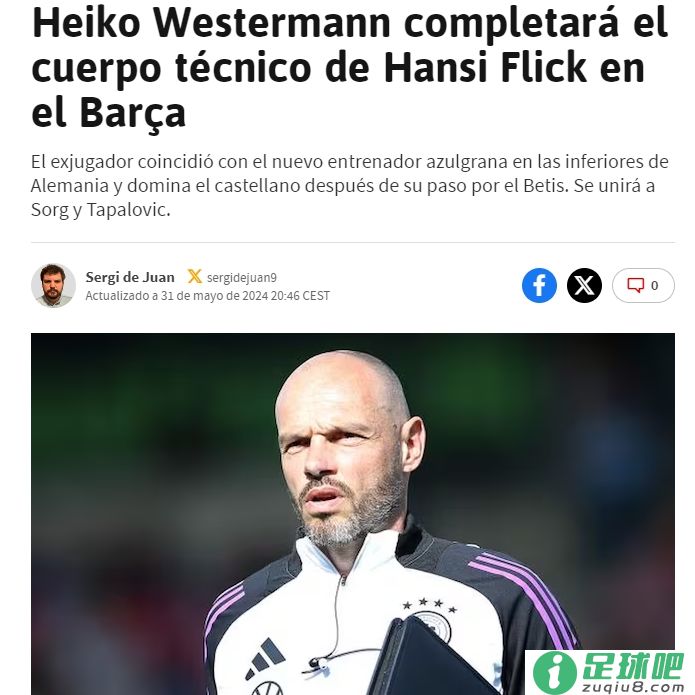Screen dimensions: 695x695
Task: Click the zuqiu8.com green watermark logo
Action: [x=609, y=672]
